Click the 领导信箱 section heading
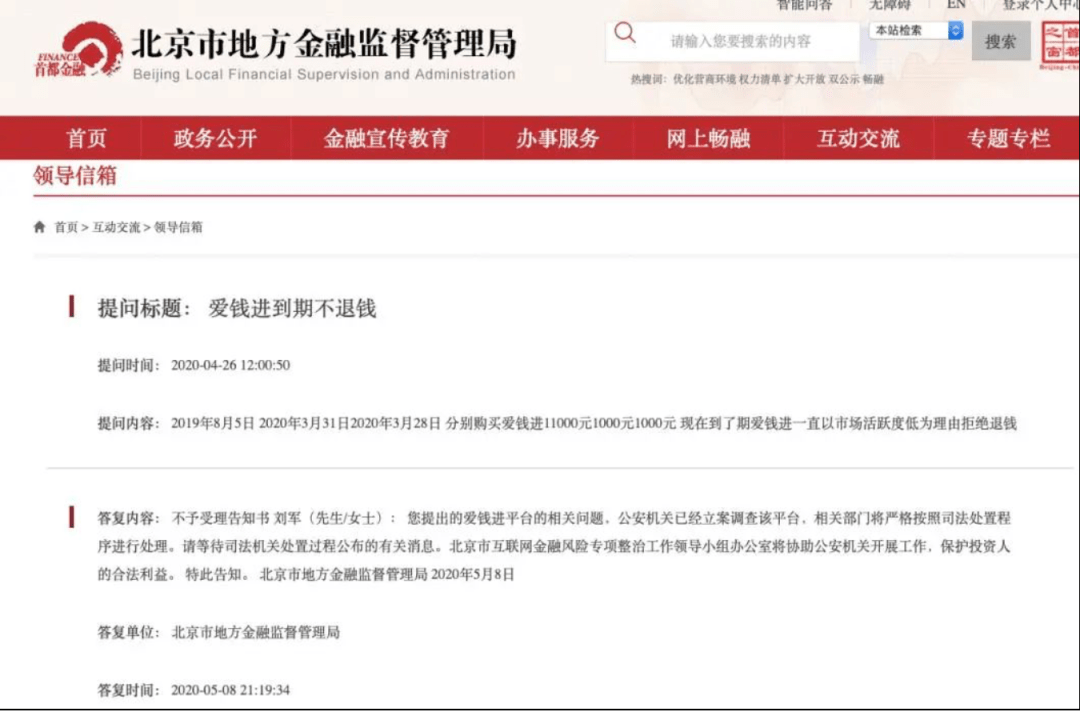Viewport: 1080px width, 712px height. point(75,176)
